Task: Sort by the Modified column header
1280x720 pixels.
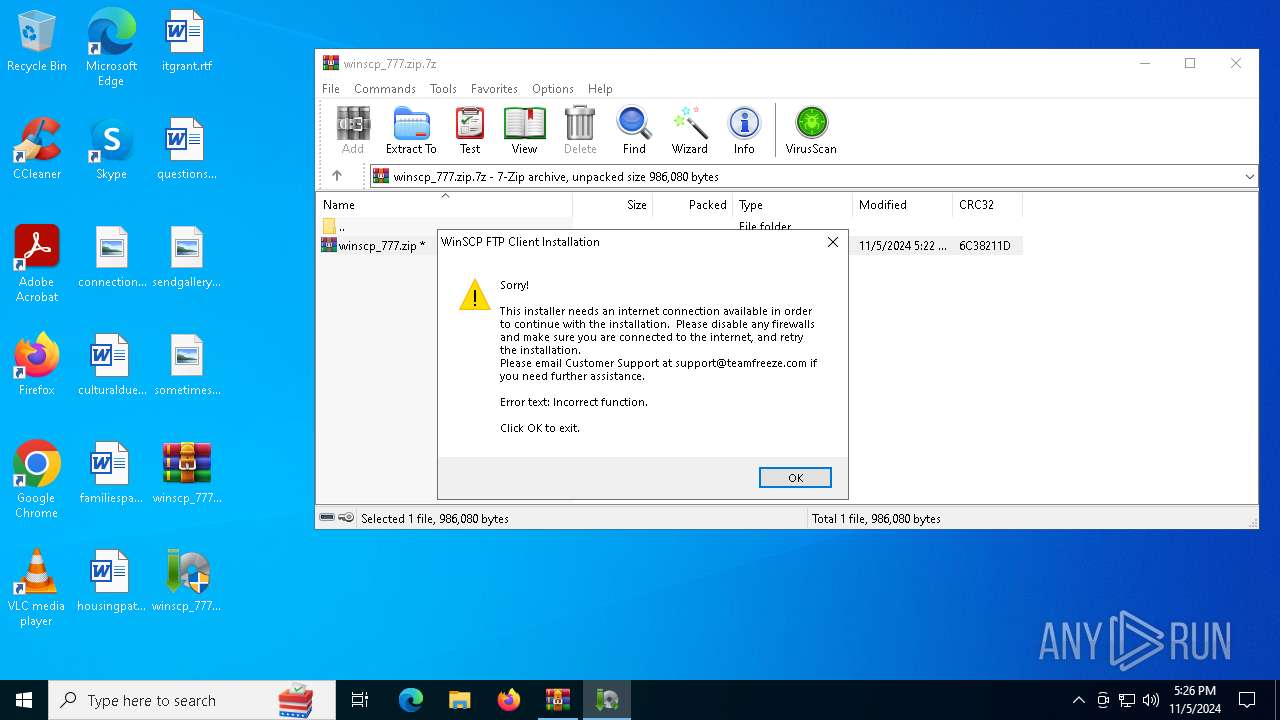Action: 902,205
